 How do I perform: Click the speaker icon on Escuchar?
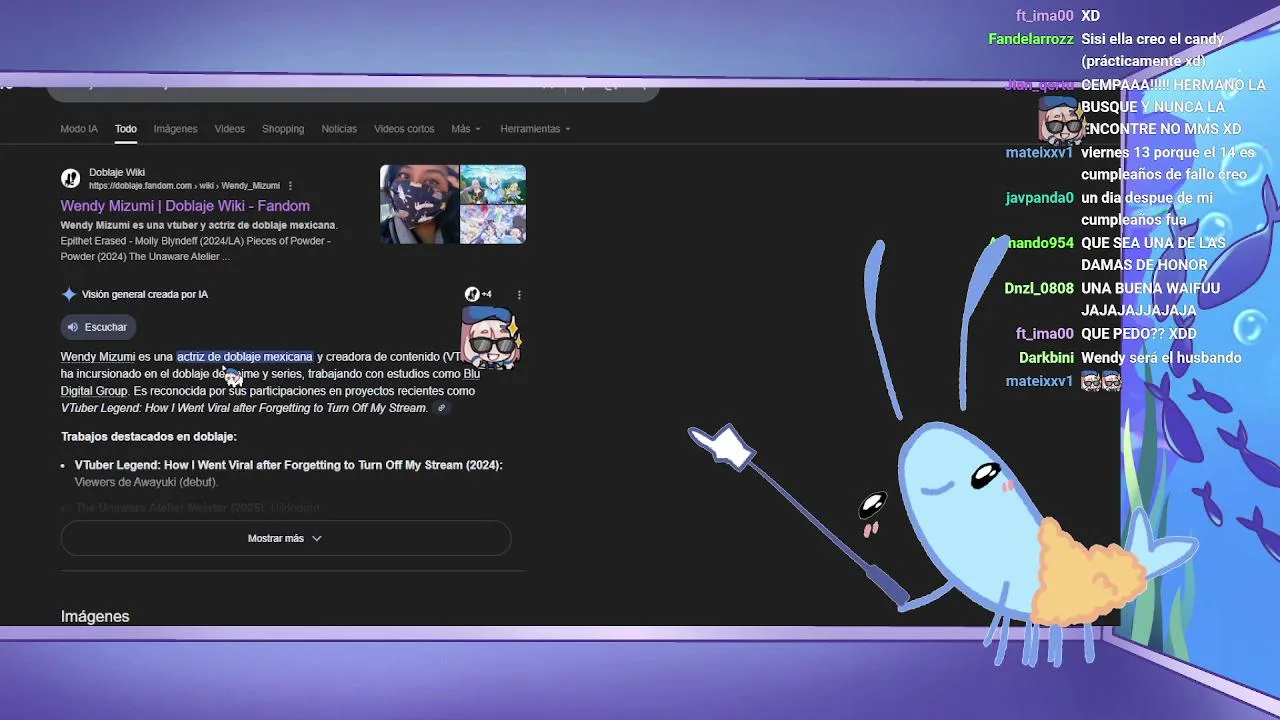tap(72, 327)
